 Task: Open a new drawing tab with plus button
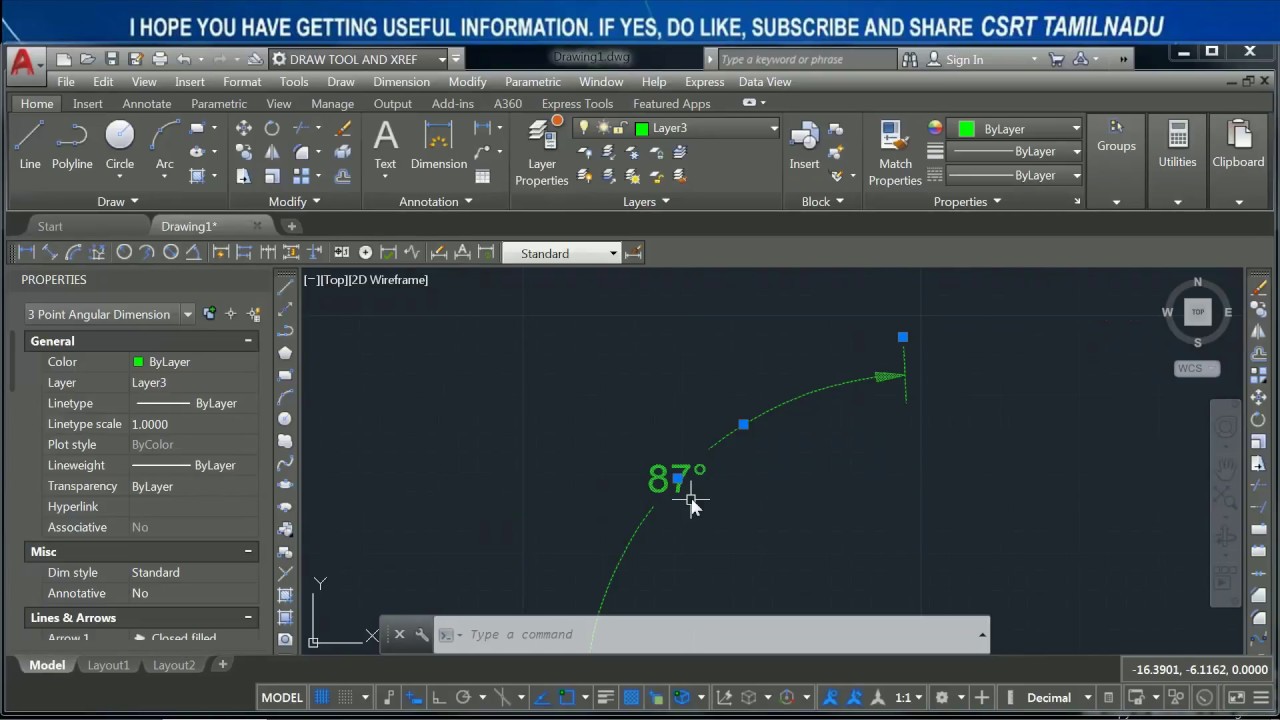point(292,226)
